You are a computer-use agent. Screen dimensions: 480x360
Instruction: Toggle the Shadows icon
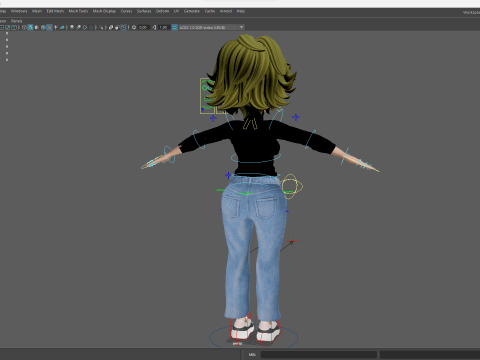[62, 27]
